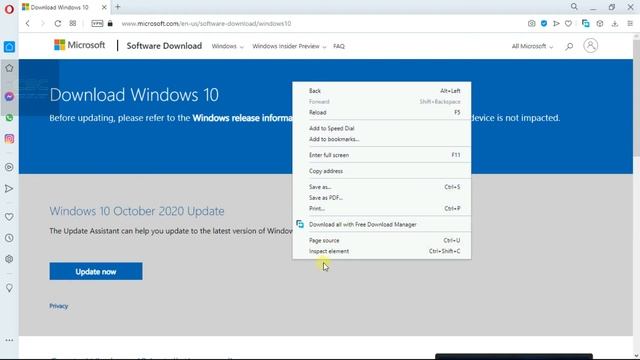Click the page vertical scrollbar thumb

pyautogui.click(x=637, y=97)
